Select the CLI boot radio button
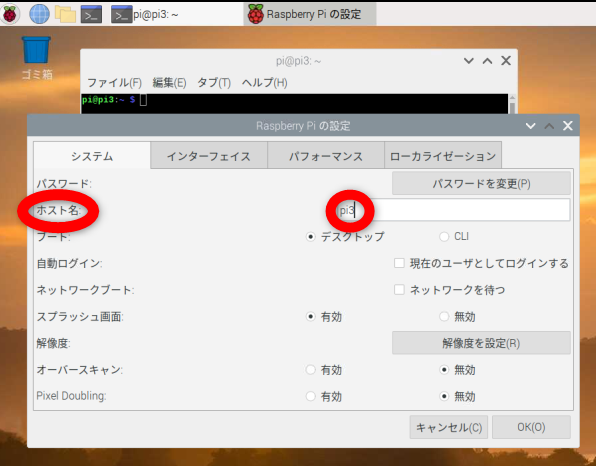596x466 pixels. tap(444, 236)
